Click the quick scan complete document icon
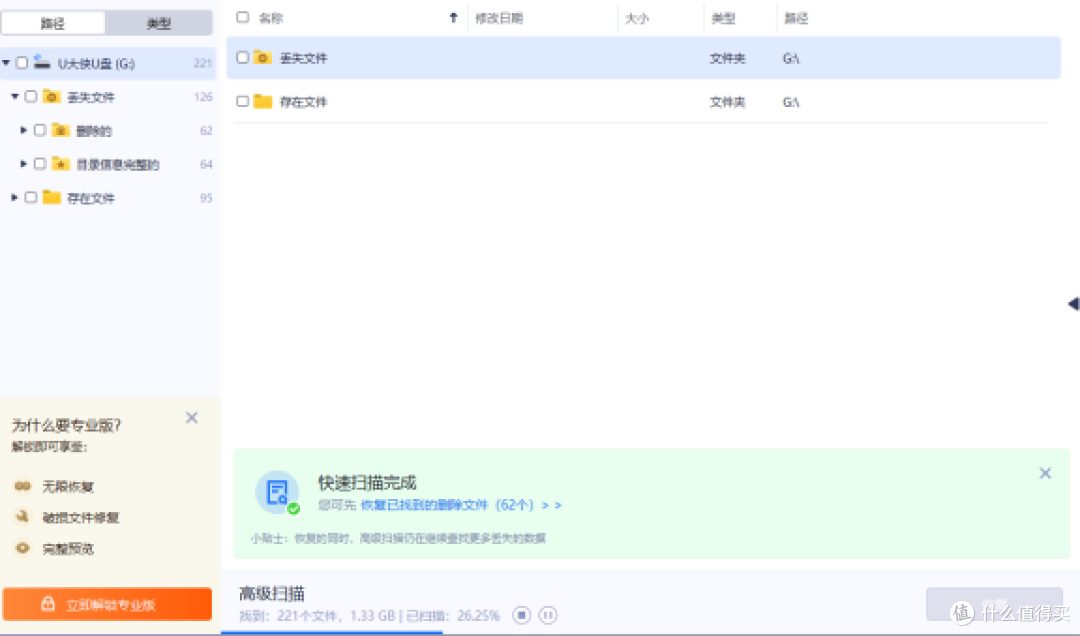The height and width of the screenshot is (636, 1080). coord(278,492)
